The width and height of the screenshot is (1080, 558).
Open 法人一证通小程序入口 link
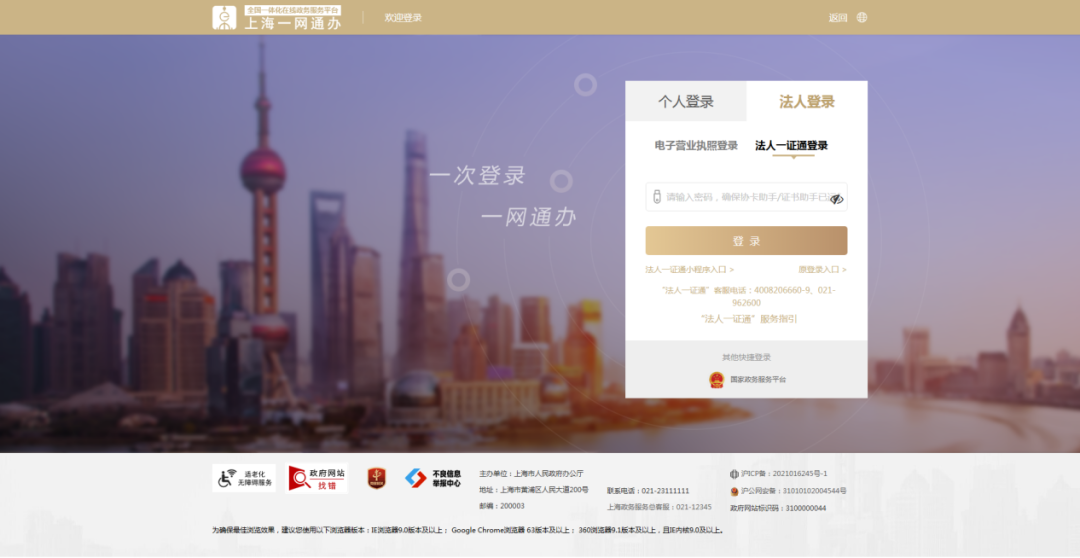pos(689,270)
